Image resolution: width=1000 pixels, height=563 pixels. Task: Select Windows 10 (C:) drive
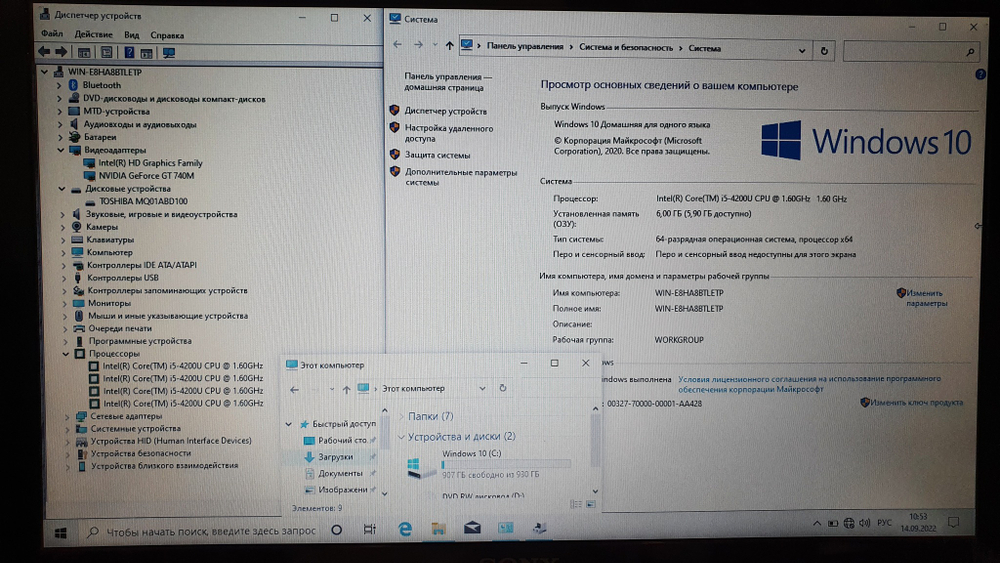[489, 464]
